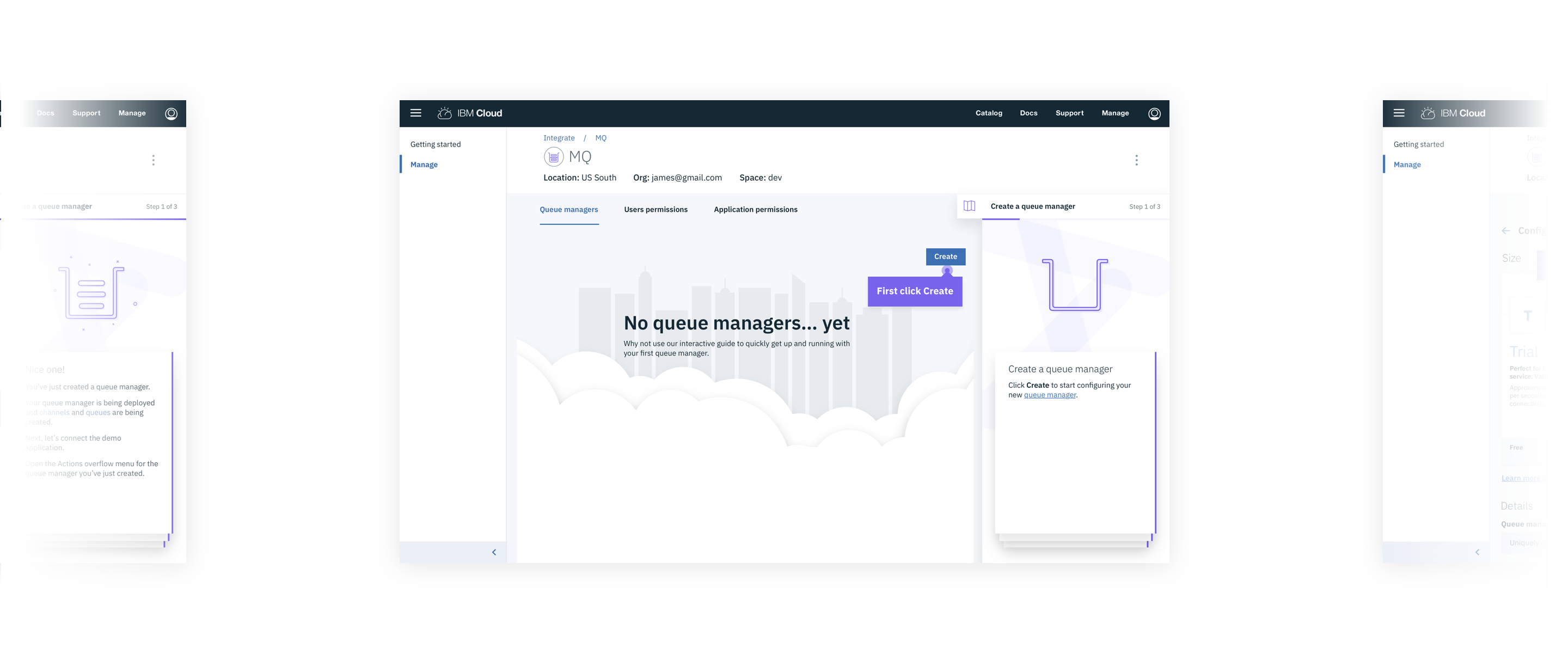Viewport: 1568px width, 672px height.
Task: Switch to the Users permissions tab
Action: click(x=656, y=210)
